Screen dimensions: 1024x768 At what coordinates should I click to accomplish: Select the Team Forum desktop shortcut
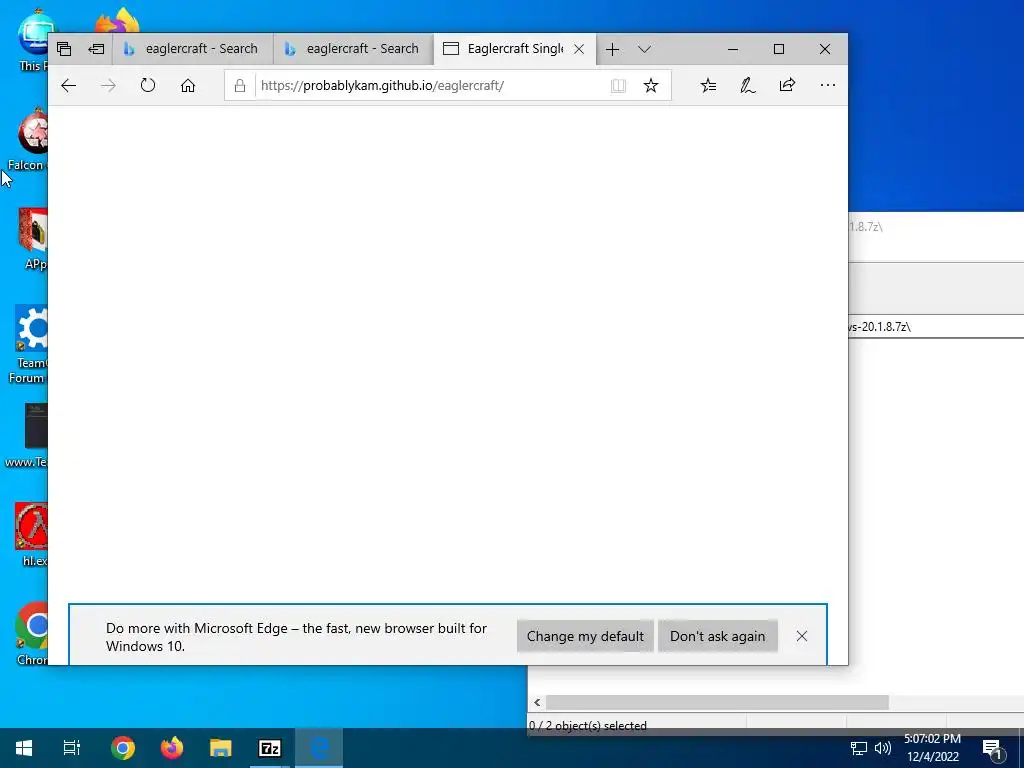[29, 344]
